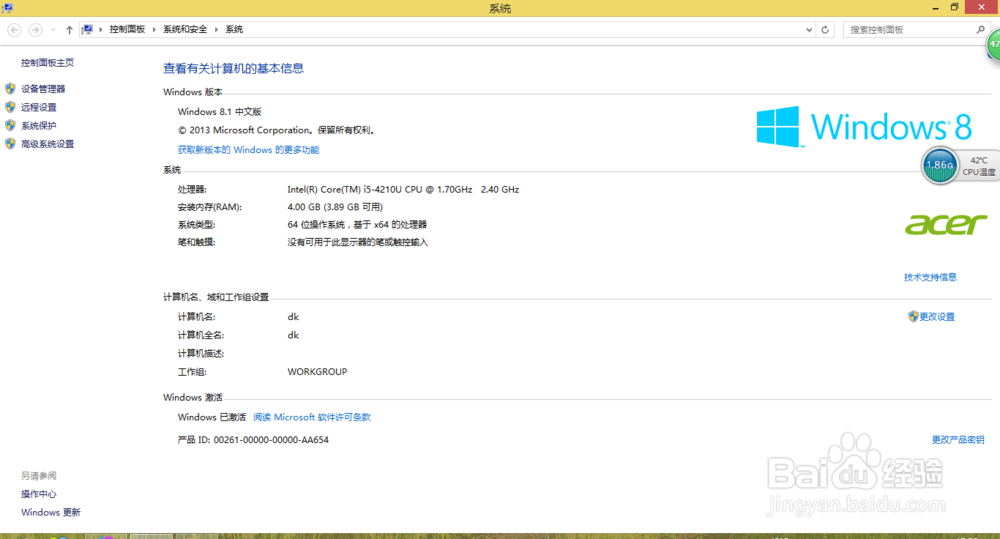Image resolution: width=1000 pixels, height=539 pixels.
Task: Open 操作中心 under 另请参阅
Action: click(39, 494)
